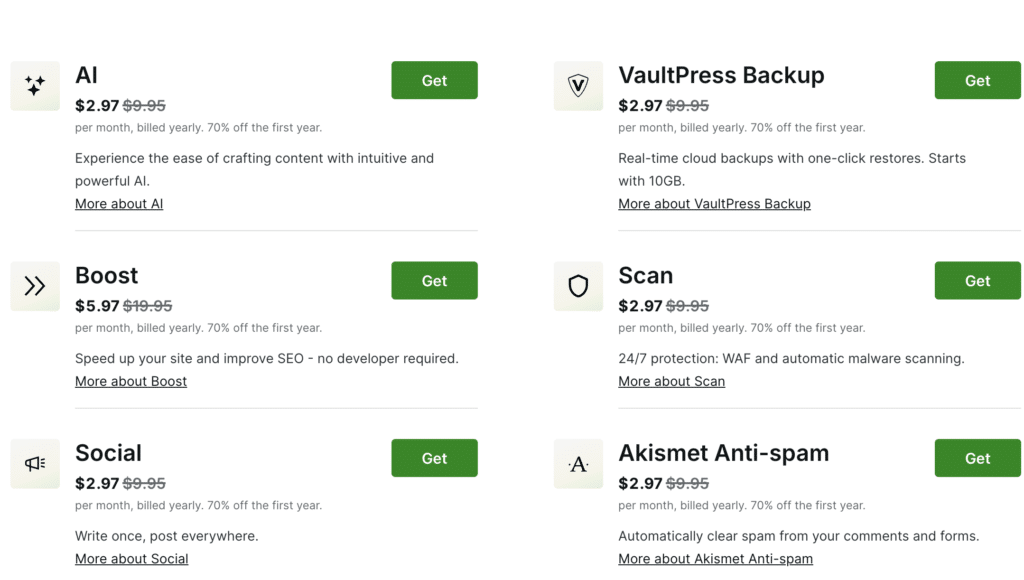Select the Boost product title
Viewport: 1024px width, 580px height.
click(x=106, y=276)
